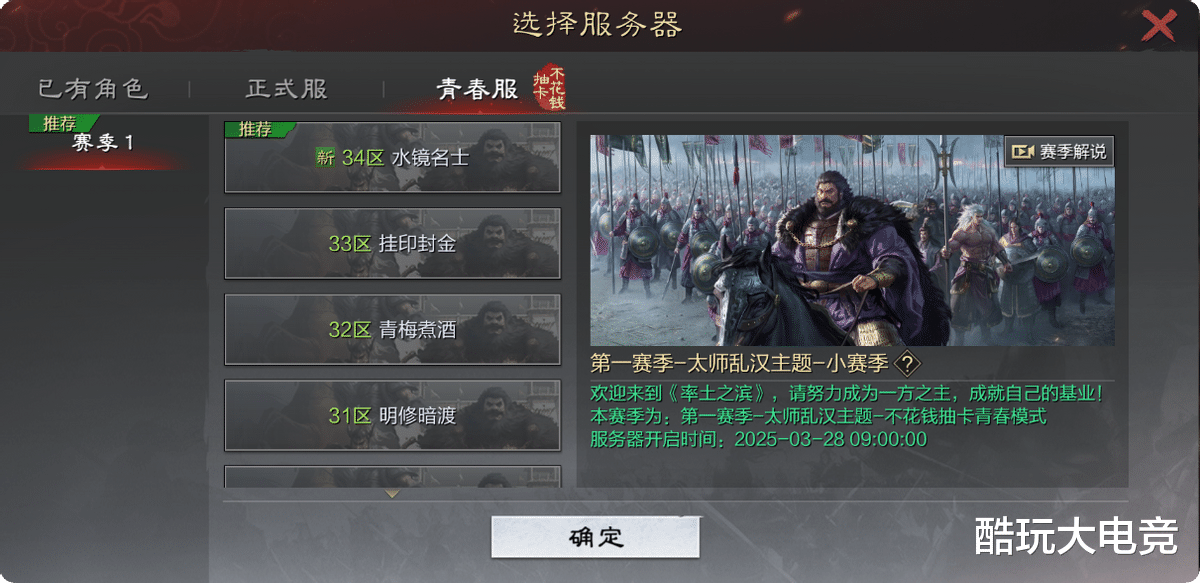This screenshot has height=583, width=1200.
Task: Confirm selection with the 确定 button
Action: pyautogui.click(x=595, y=537)
